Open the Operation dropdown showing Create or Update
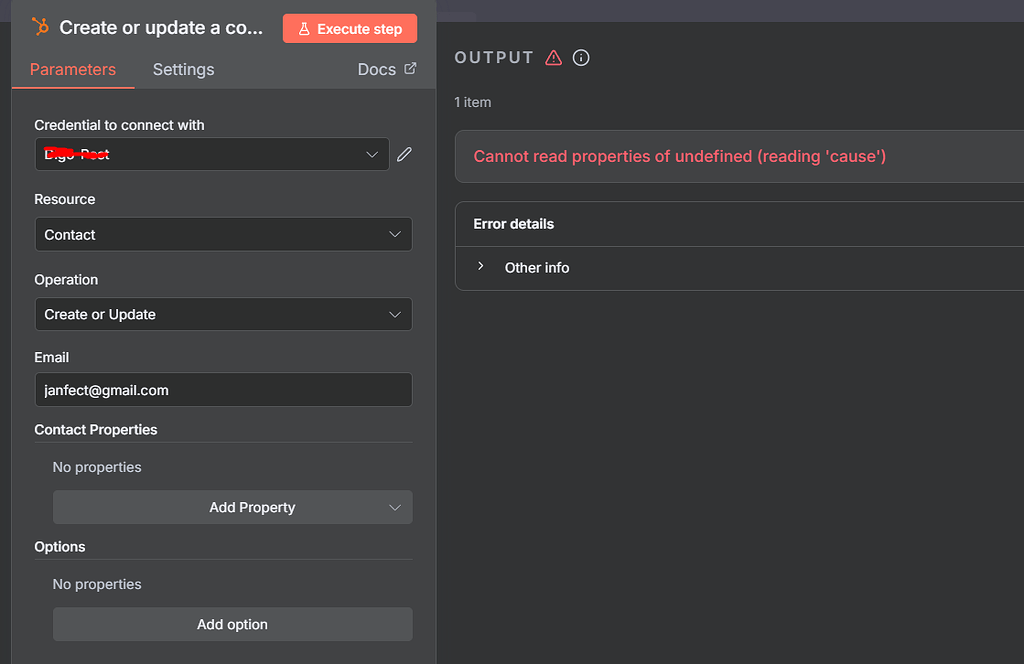The image size is (1024, 664). click(x=223, y=314)
